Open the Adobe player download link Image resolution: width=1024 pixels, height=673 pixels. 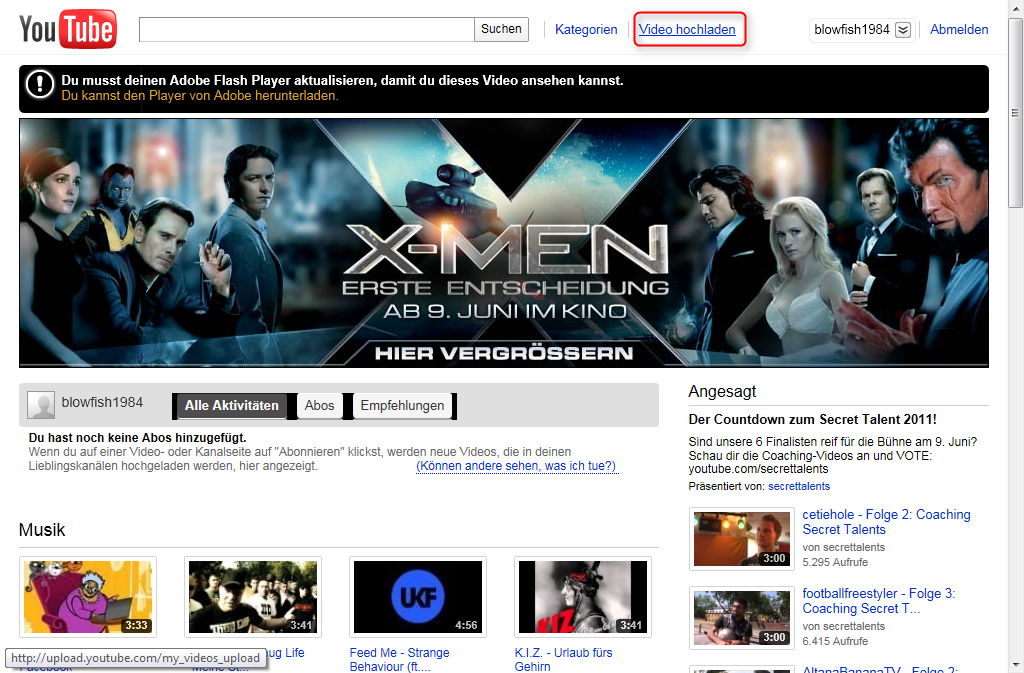point(200,96)
